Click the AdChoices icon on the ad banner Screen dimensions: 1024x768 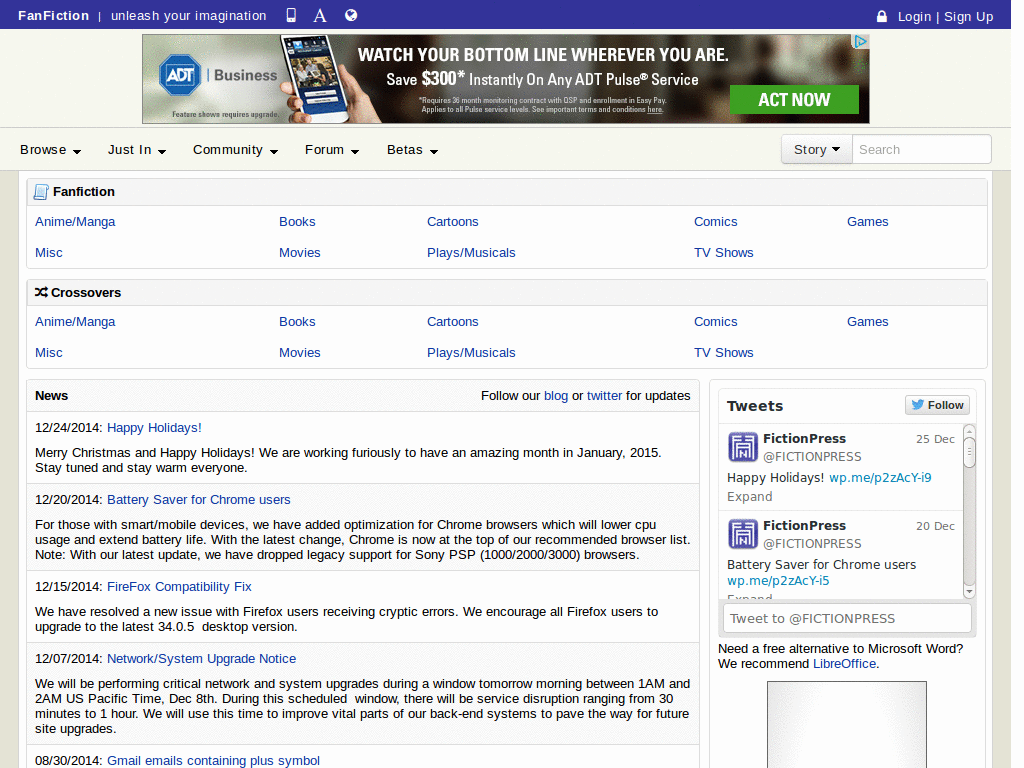(861, 42)
